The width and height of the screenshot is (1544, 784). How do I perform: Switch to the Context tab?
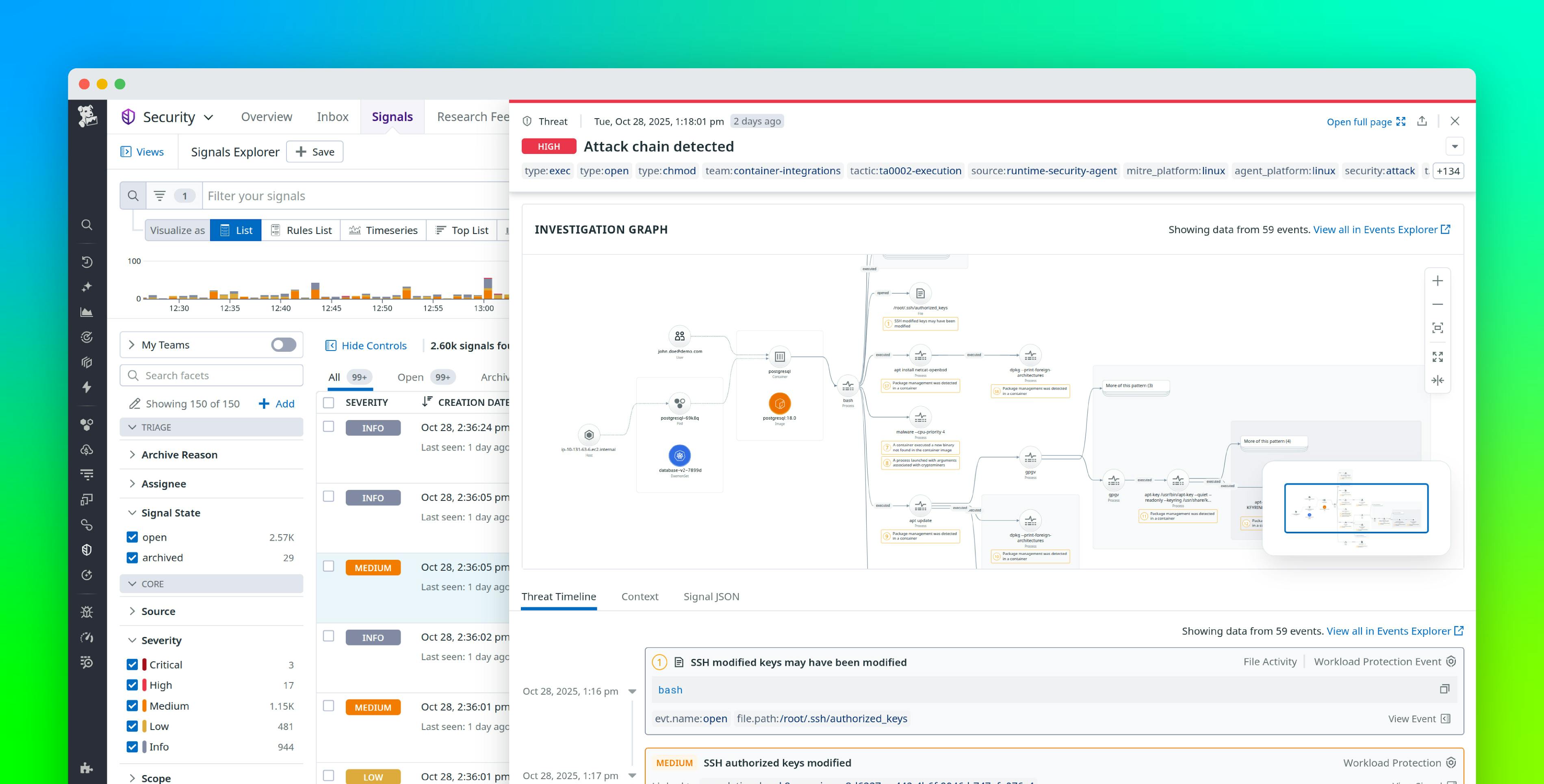pos(640,596)
